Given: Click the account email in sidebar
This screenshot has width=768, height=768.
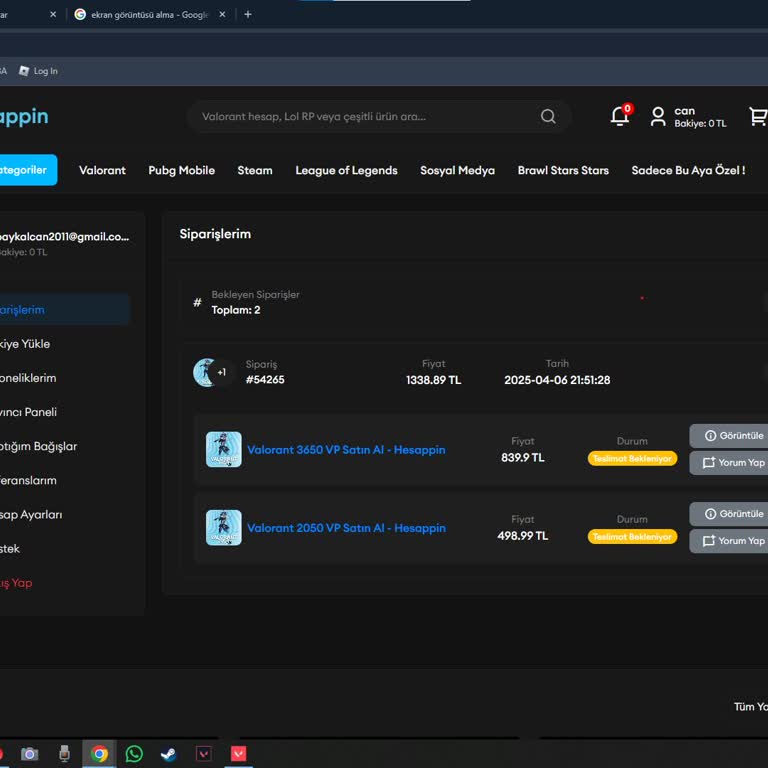Looking at the screenshot, I should coord(64,237).
